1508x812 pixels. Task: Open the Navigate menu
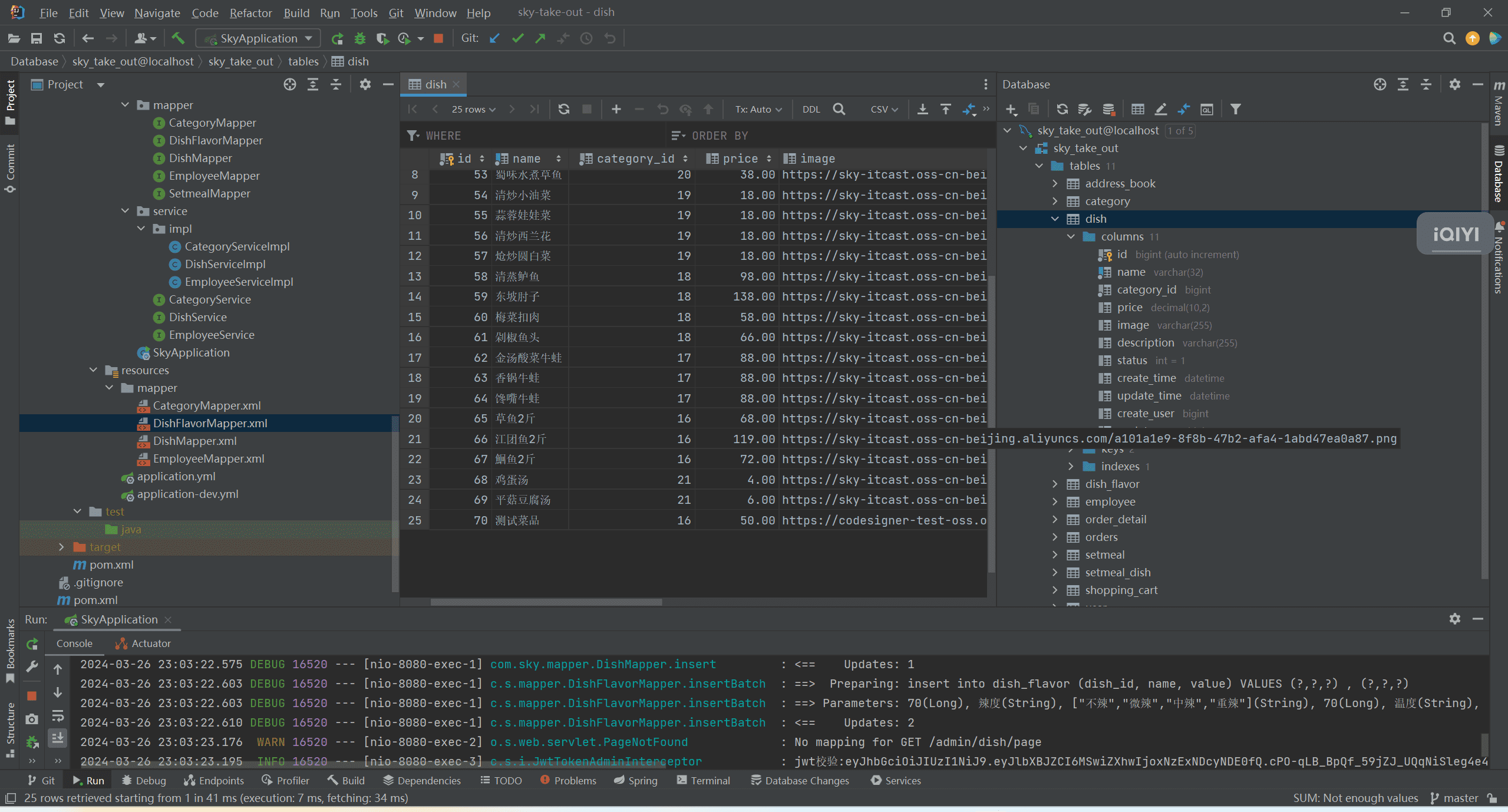click(157, 13)
